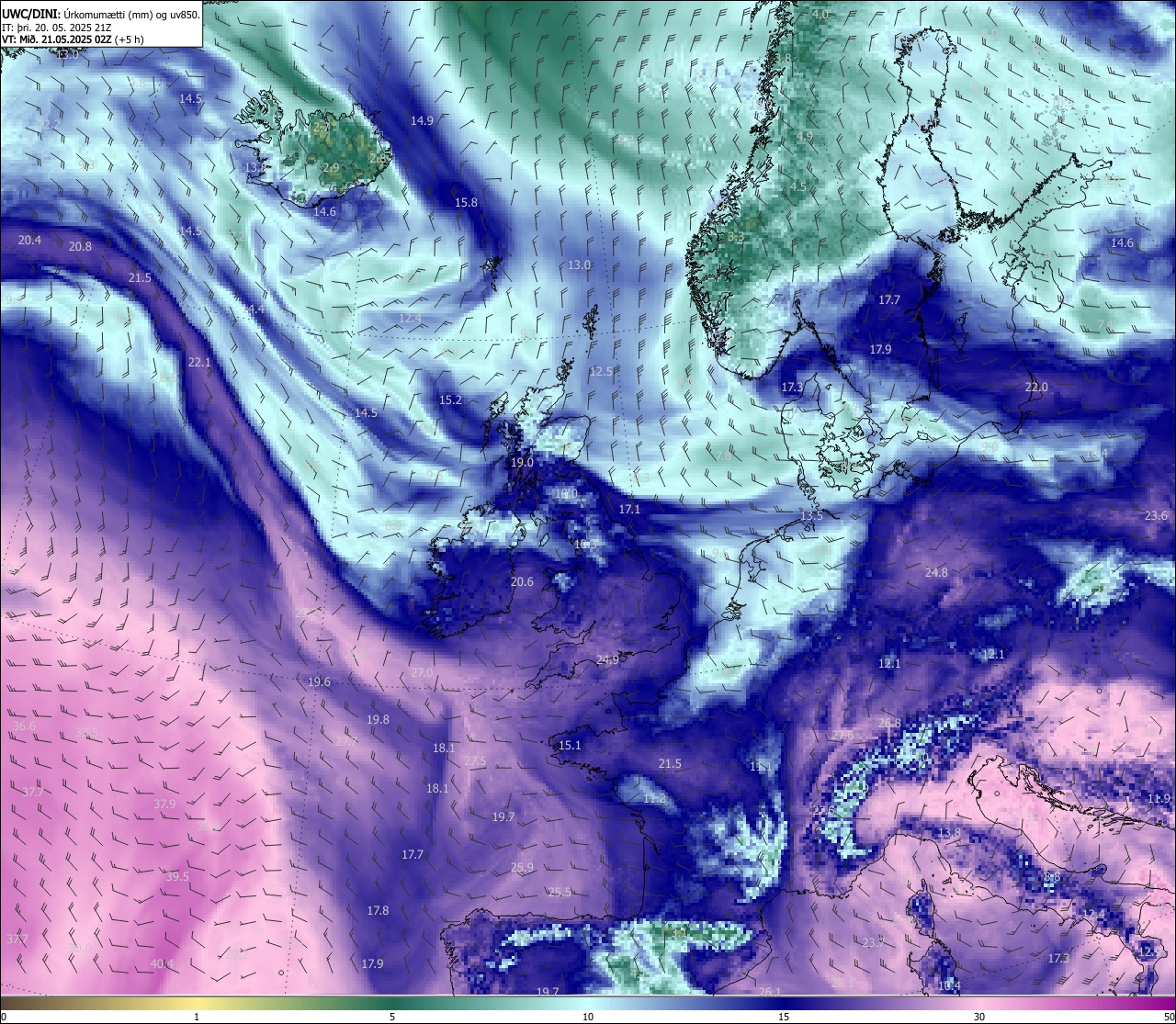Click the 15.8 value label on map
This screenshot has width=1176, height=1024.
(x=466, y=202)
